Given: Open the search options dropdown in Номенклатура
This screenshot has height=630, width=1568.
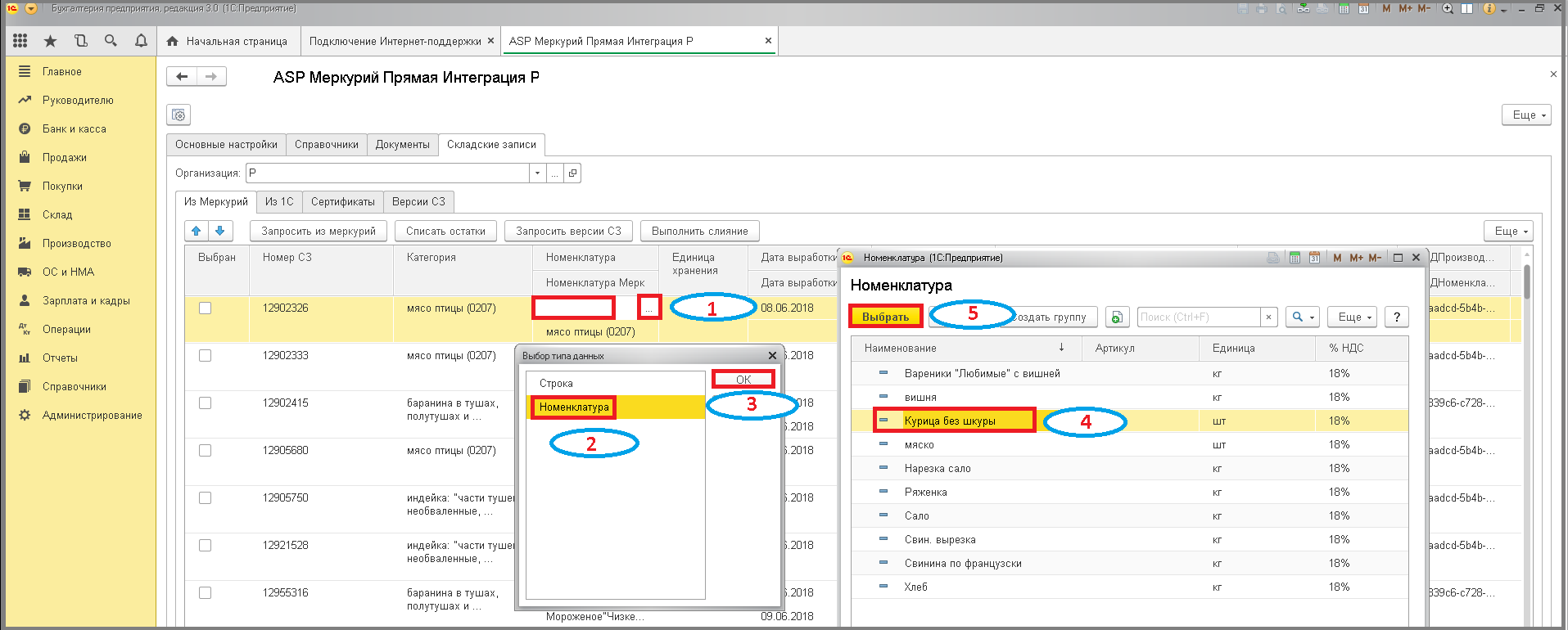Looking at the screenshot, I should coord(1302,317).
